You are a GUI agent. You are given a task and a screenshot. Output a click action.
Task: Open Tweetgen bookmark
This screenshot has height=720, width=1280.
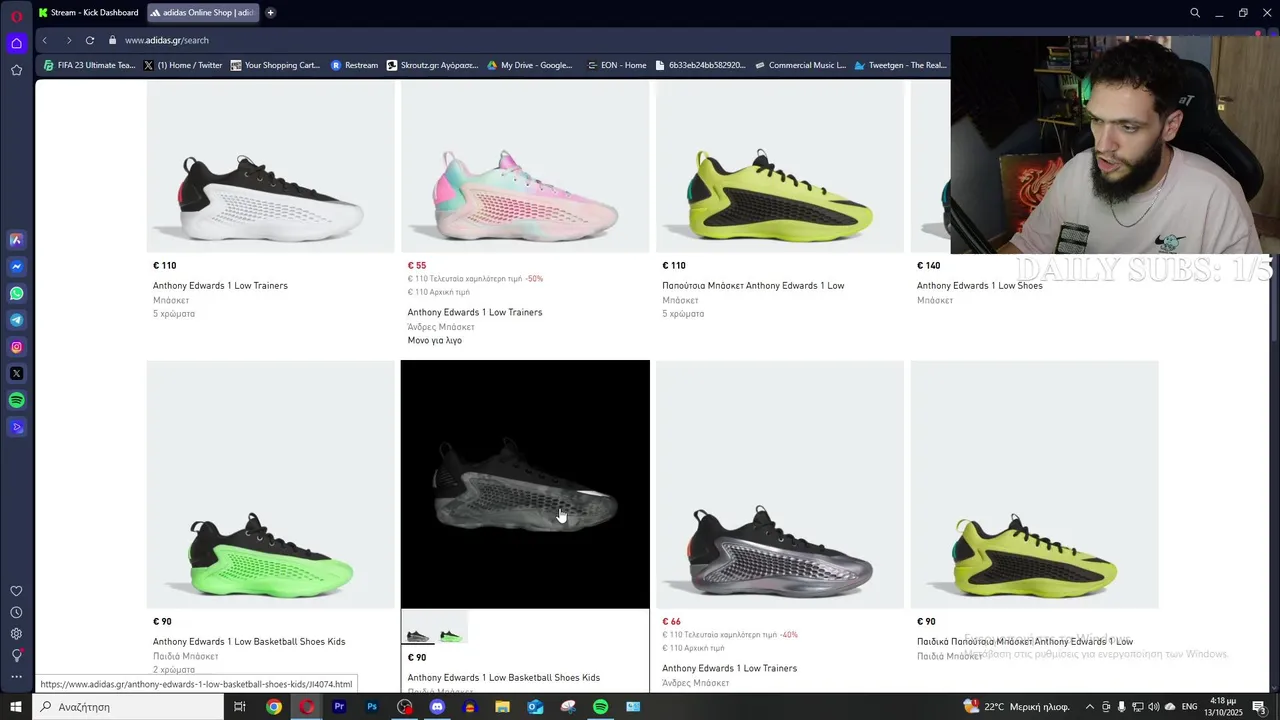[900, 65]
